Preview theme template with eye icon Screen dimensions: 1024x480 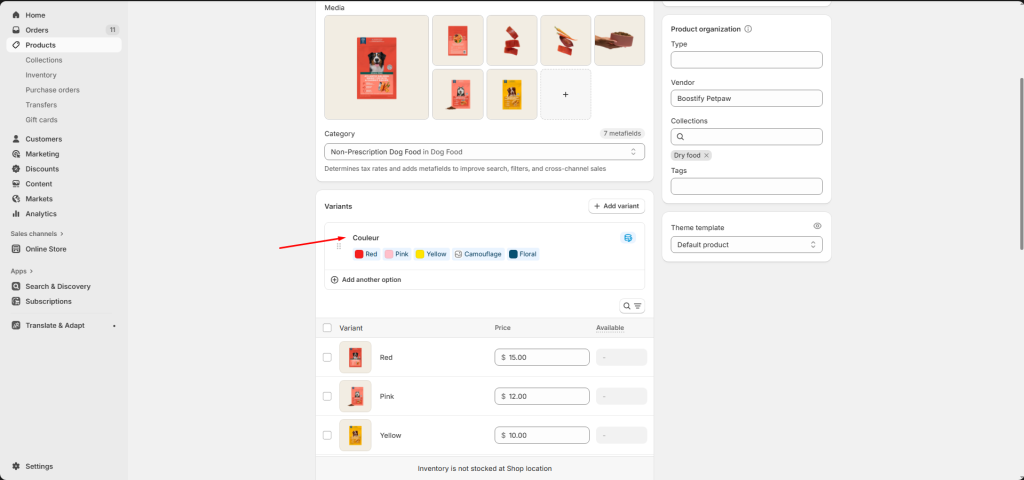817,227
